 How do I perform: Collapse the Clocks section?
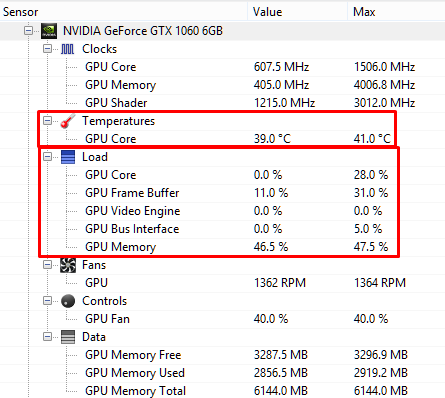point(47,49)
